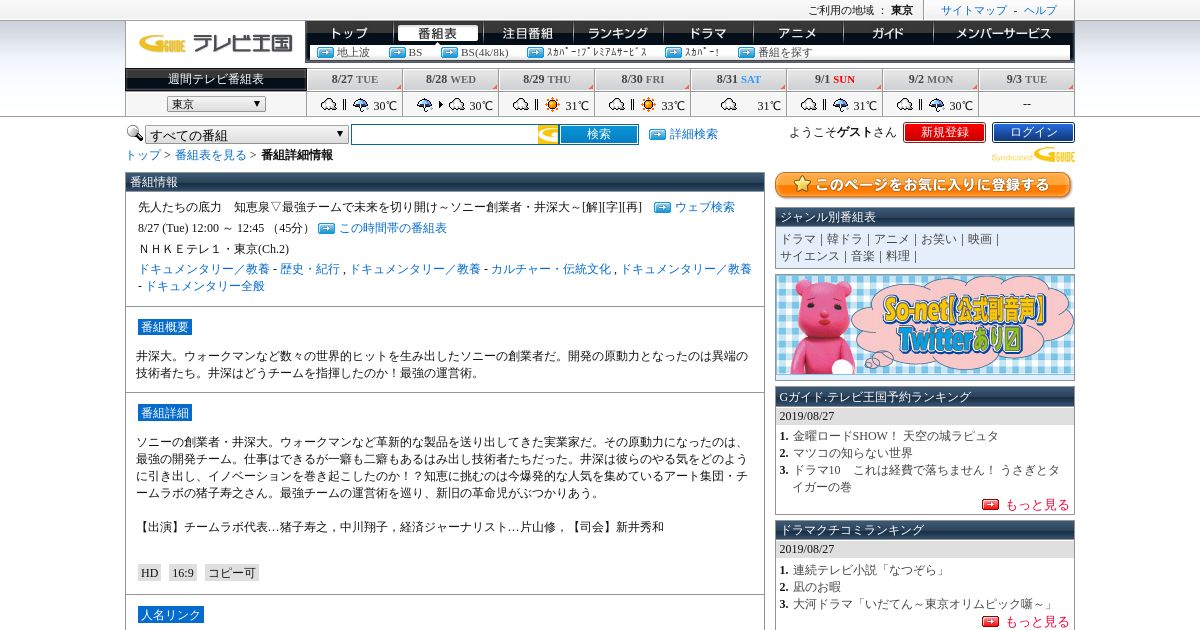This screenshot has width=1200, height=630.
Task: Open カルチャー・伝統文化 genre link
Action: (551, 269)
